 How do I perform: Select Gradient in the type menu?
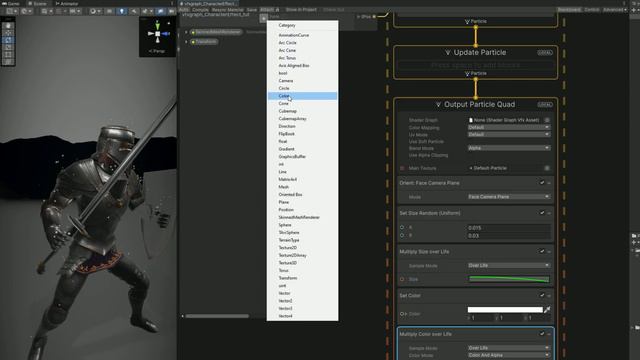302,149
